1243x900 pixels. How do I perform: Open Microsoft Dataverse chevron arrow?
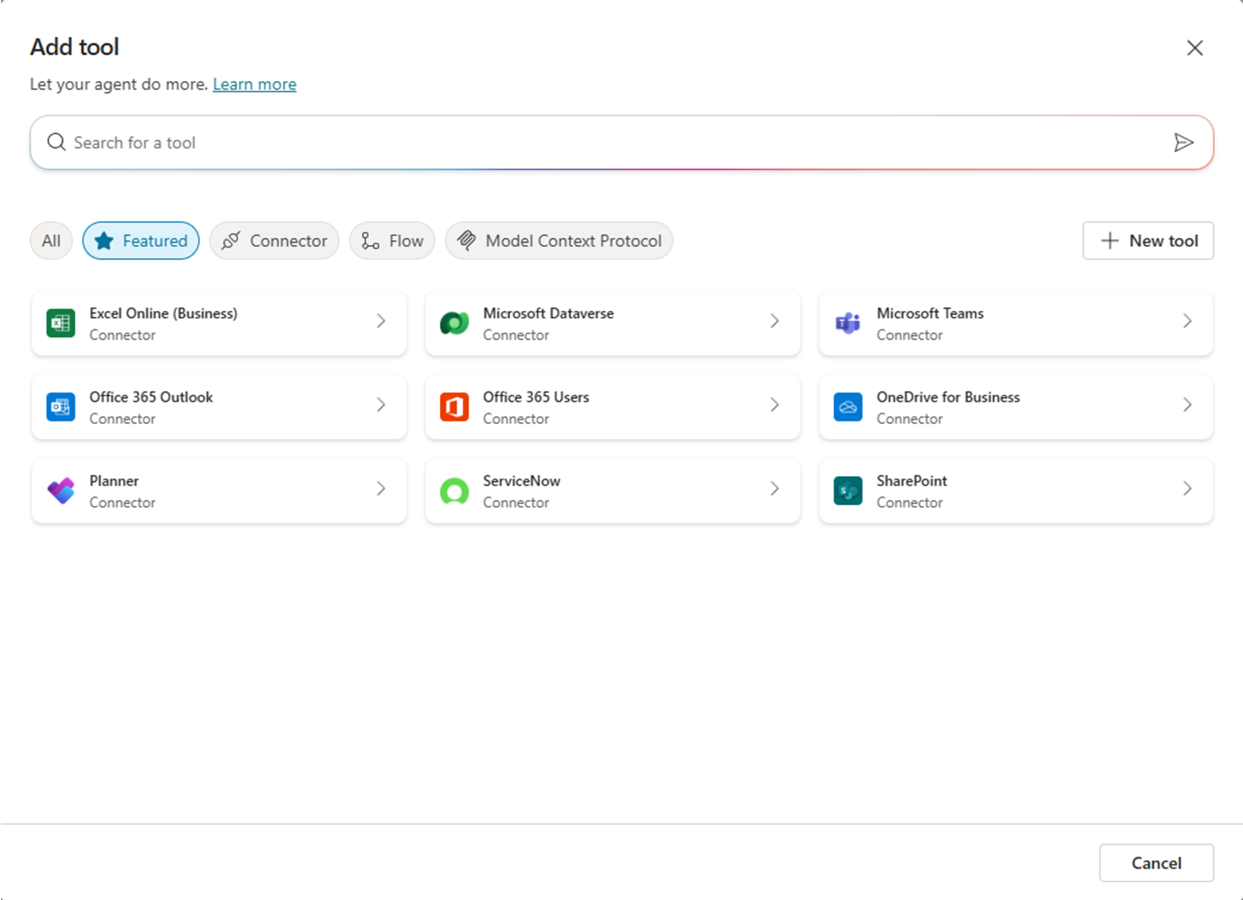(775, 321)
